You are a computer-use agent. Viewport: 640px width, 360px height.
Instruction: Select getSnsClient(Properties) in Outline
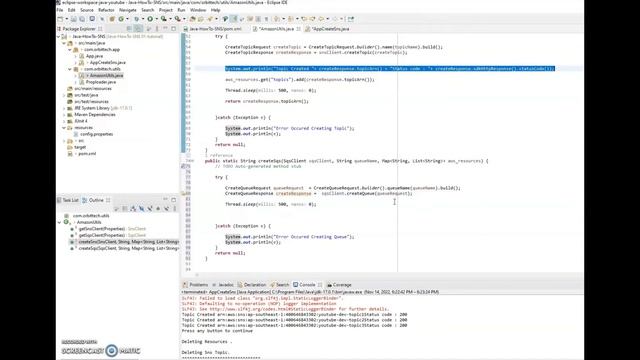point(112,229)
